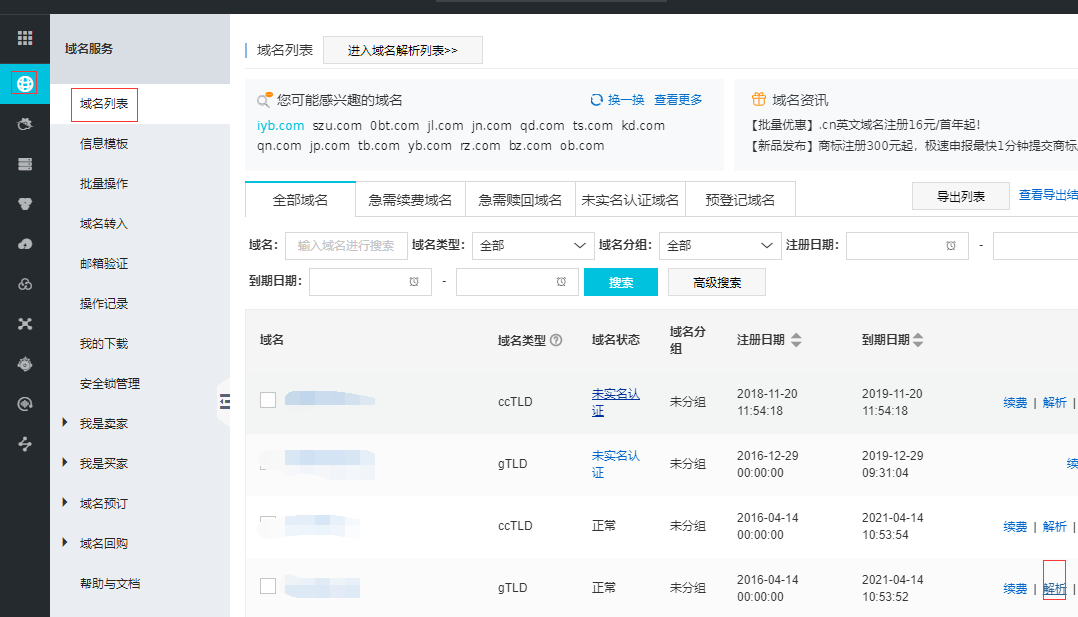The width and height of the screenshot is (1078, 617).
Task: Click 续费 link in the 2018-11-20 ccTLD row
Action: point(1015,402)
